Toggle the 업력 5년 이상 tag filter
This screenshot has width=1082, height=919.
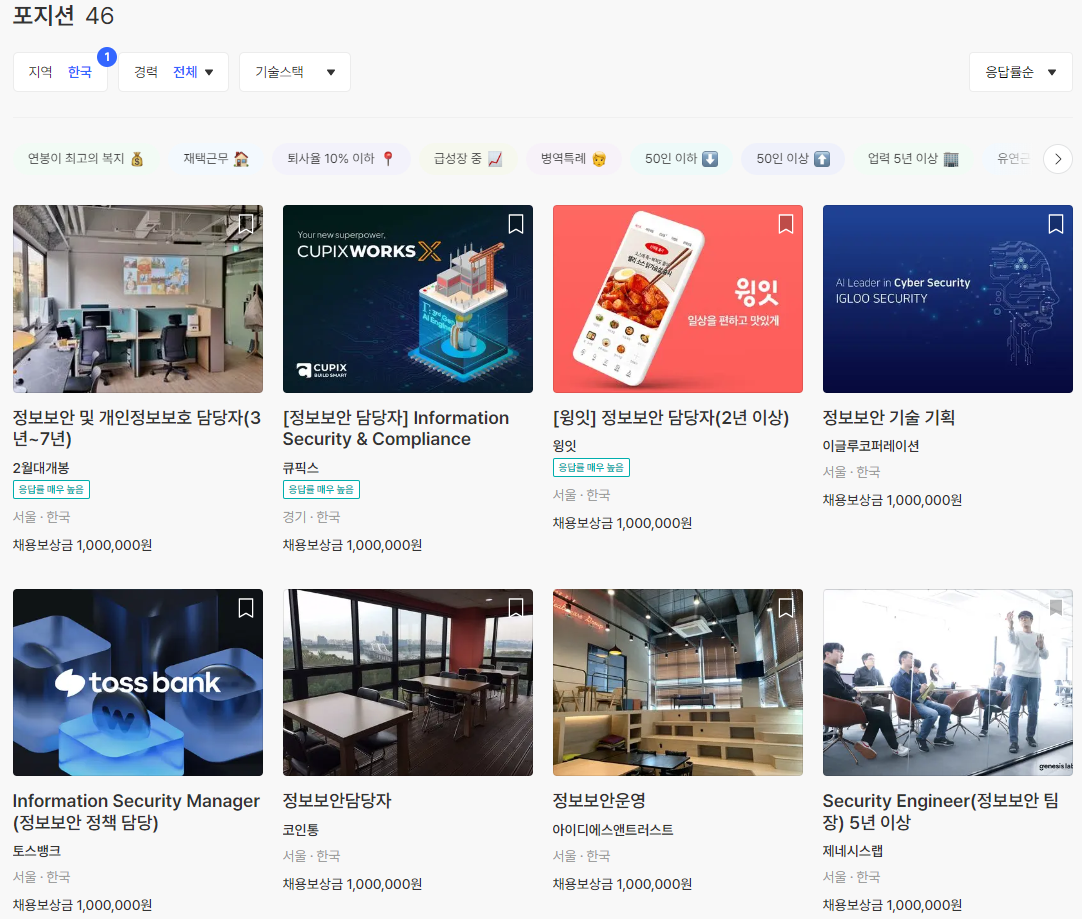(913, 159)
